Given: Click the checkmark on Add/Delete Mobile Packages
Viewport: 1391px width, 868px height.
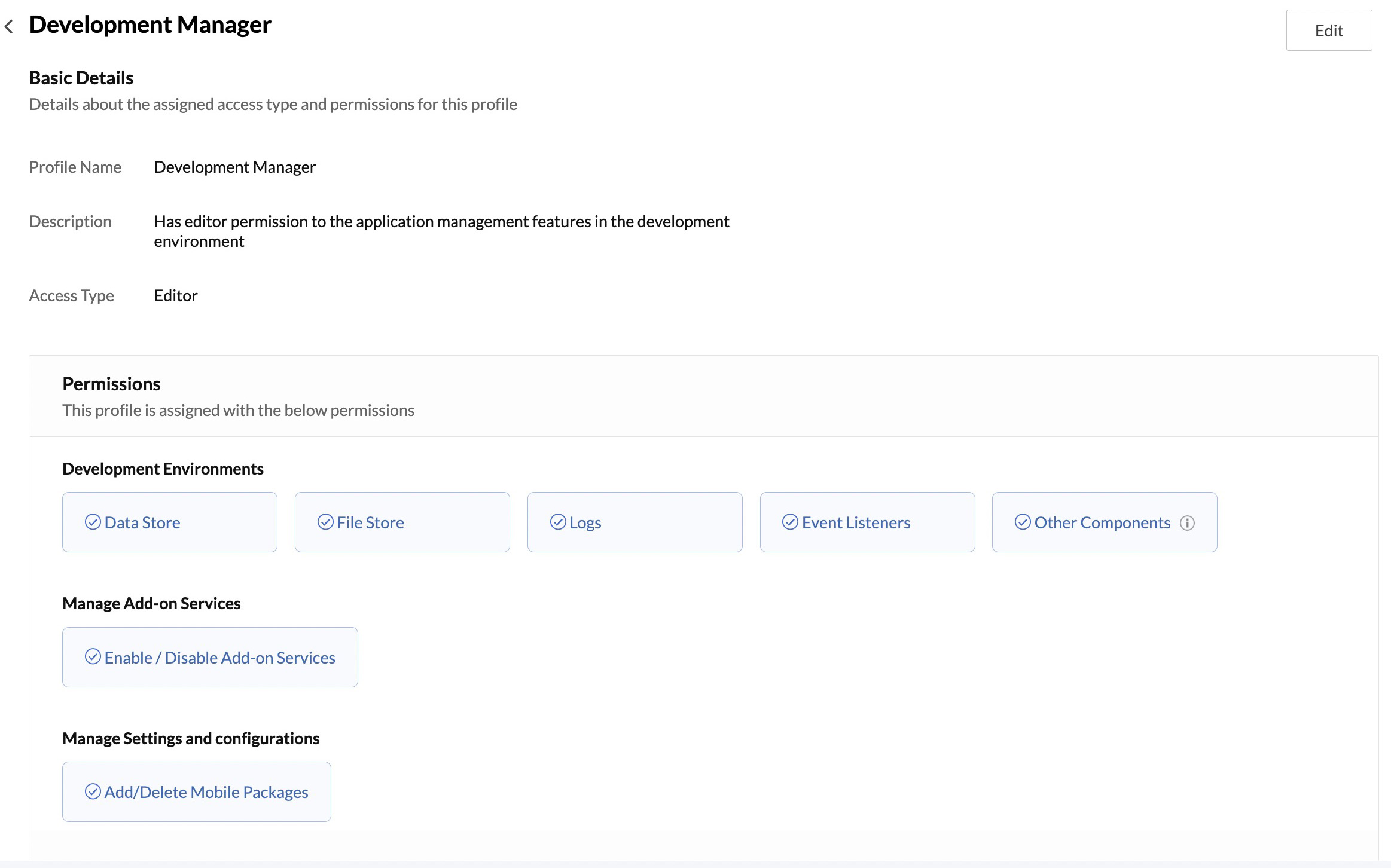Looking at the screenshot, I should click(x=93, y=791).
